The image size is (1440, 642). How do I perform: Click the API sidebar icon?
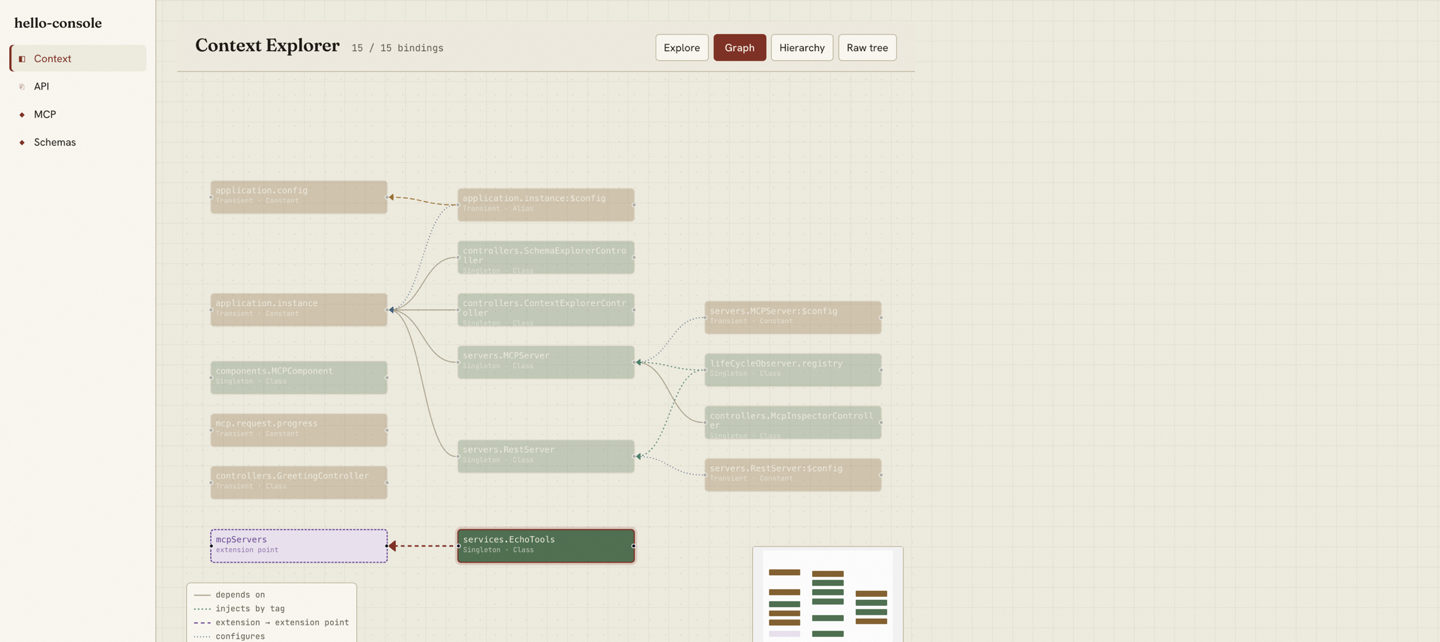click(22, 87)
